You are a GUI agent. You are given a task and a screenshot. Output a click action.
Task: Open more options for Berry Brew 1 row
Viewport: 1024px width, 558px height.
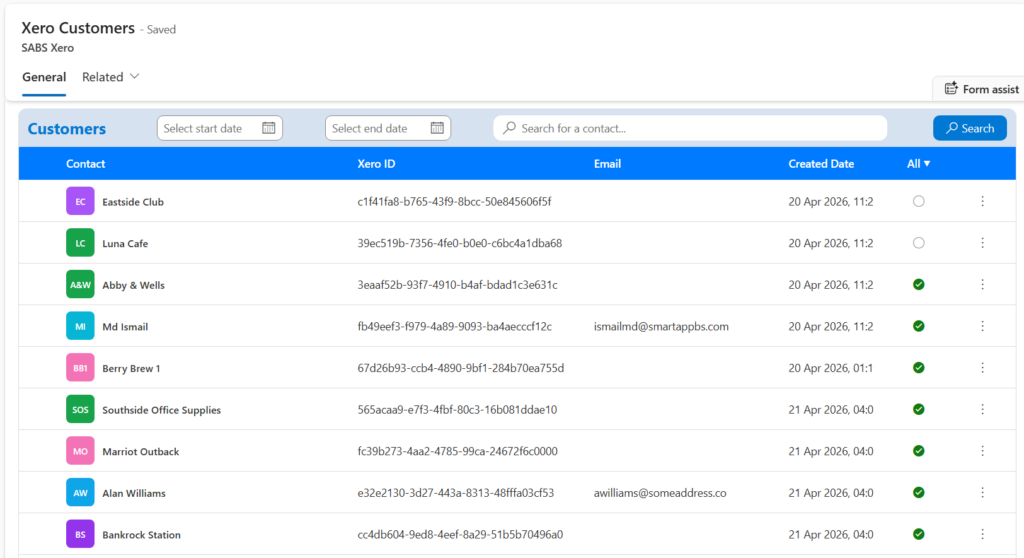coord(982,368)
